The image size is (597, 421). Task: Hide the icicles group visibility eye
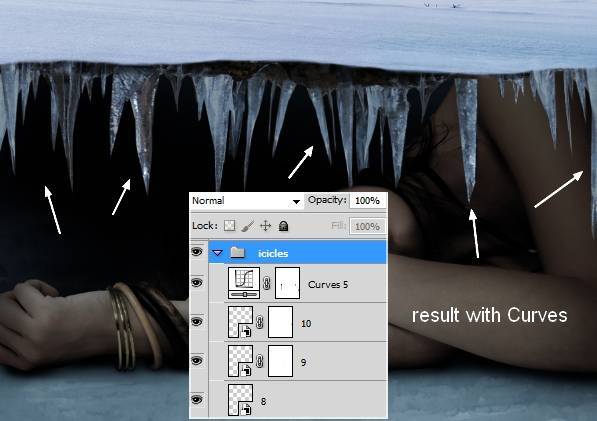(x=197, y=251)
